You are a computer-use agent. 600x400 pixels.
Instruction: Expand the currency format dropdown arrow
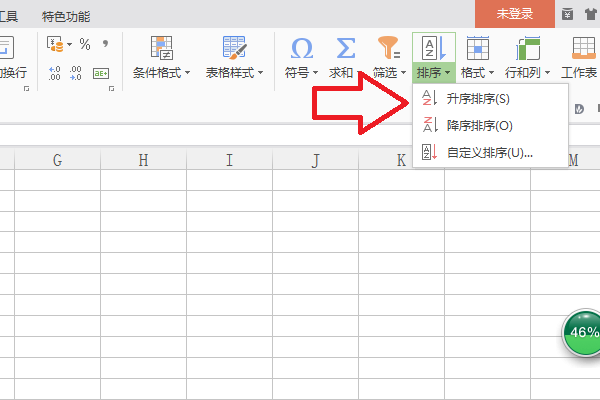tap(69, 44)
